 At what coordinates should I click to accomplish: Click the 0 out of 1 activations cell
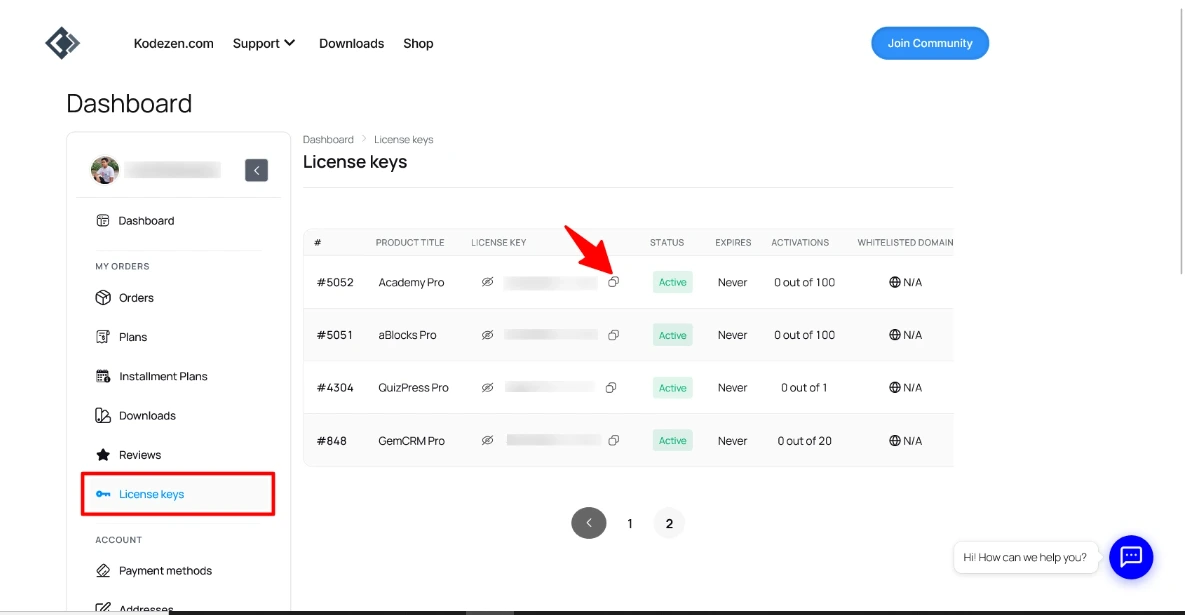click(x=804, y=388)
